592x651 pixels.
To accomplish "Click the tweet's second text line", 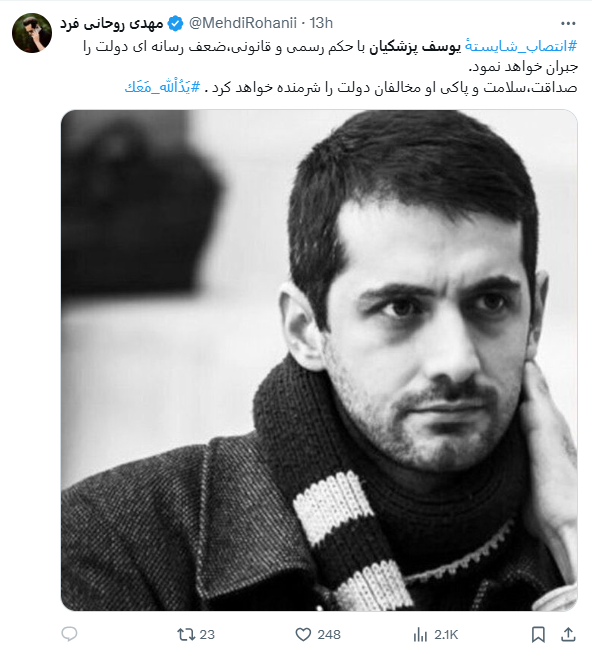I will pyautogui.click(x=523, y=67).
